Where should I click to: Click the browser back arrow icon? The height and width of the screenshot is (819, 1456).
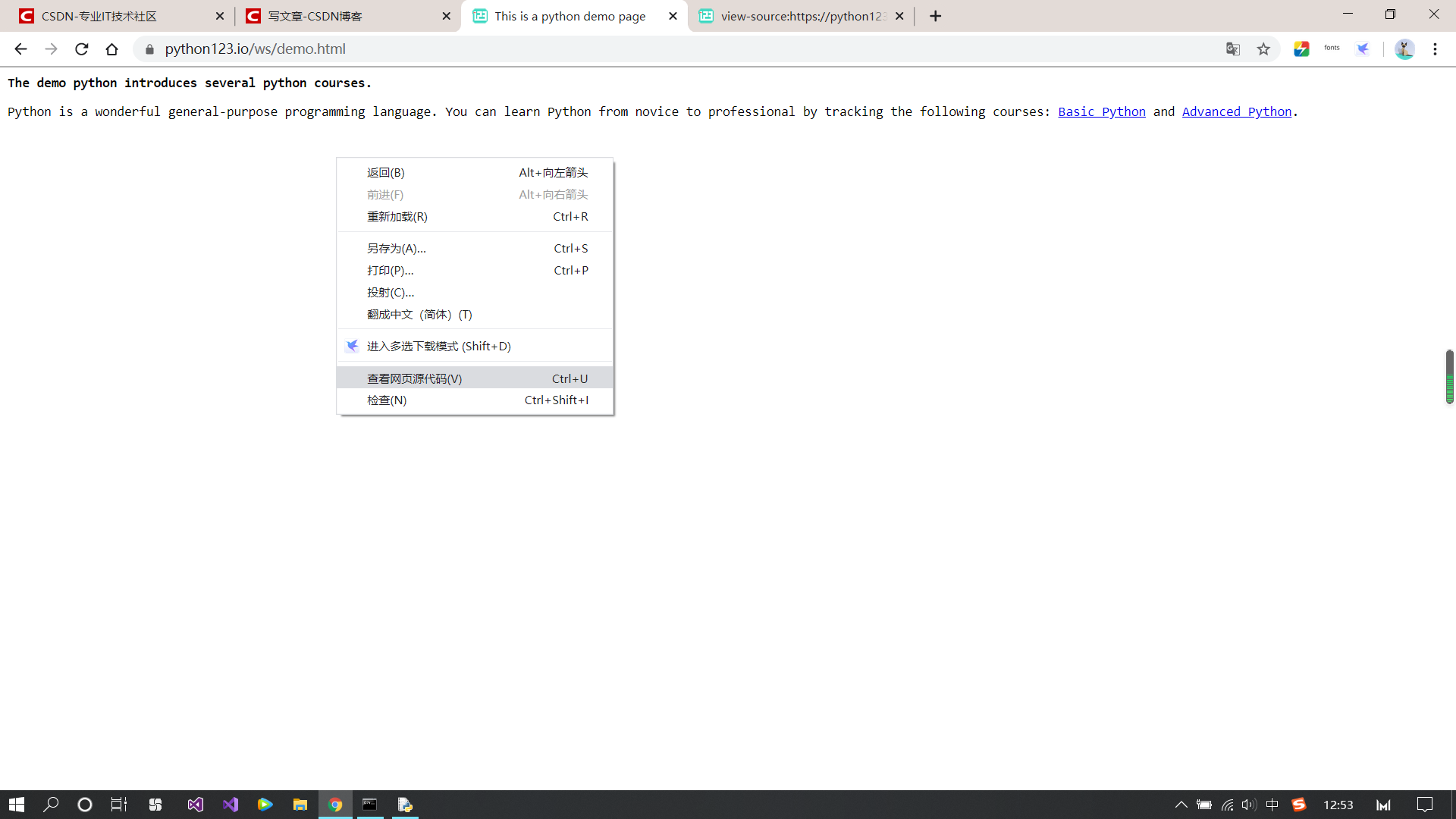20,49
